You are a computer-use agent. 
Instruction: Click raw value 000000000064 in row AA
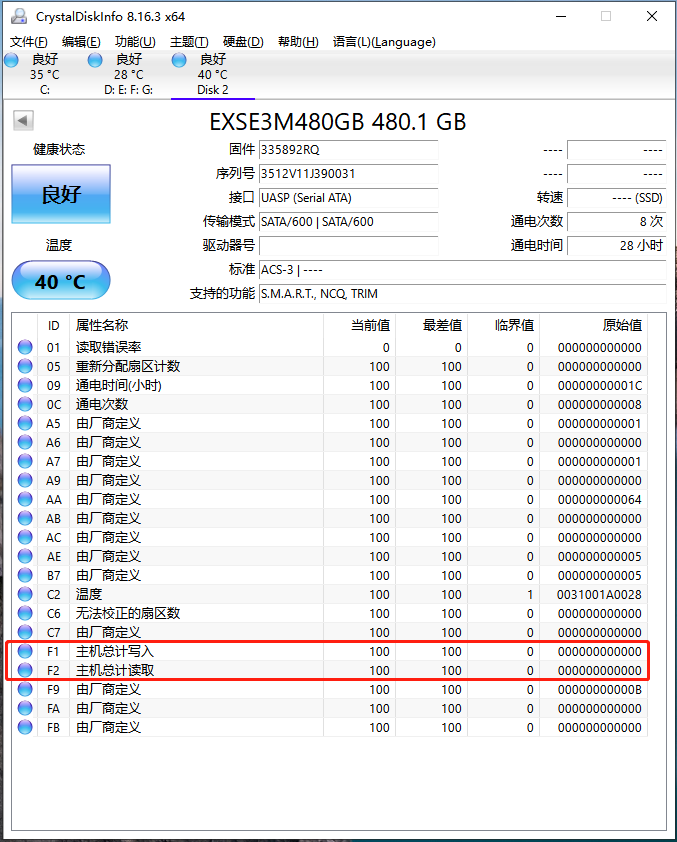599,499
